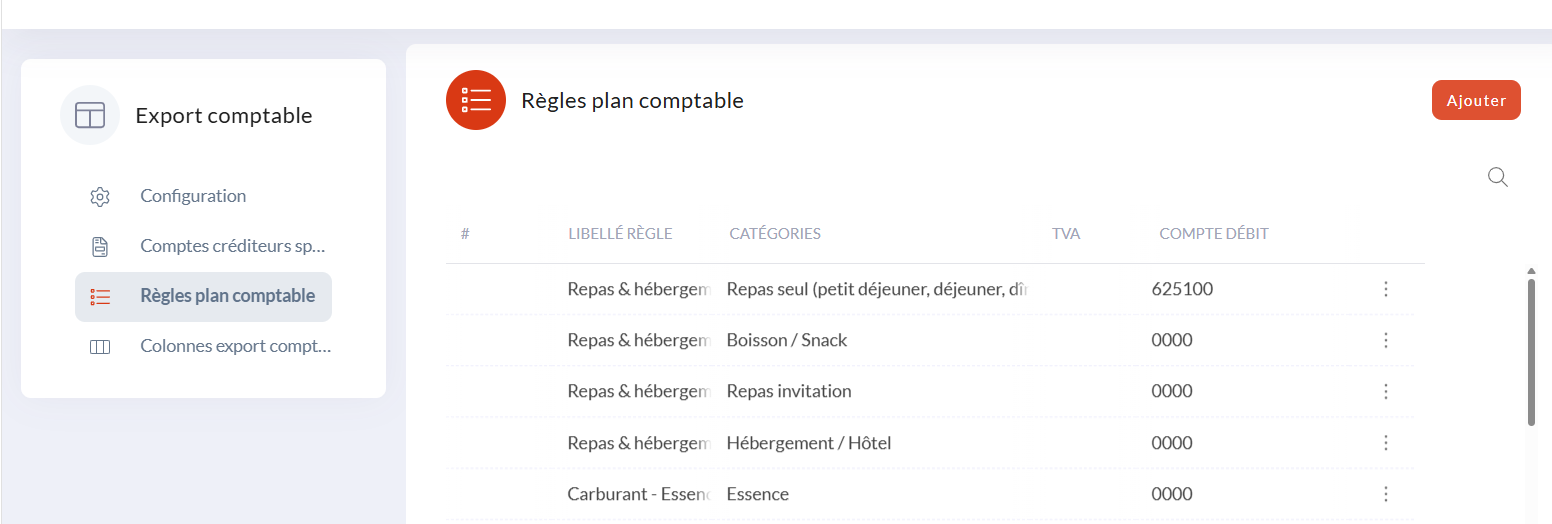The image size is (1552, 524).
Task: Open options menu for Repas seul row
Action: [x=1386, y=289]
